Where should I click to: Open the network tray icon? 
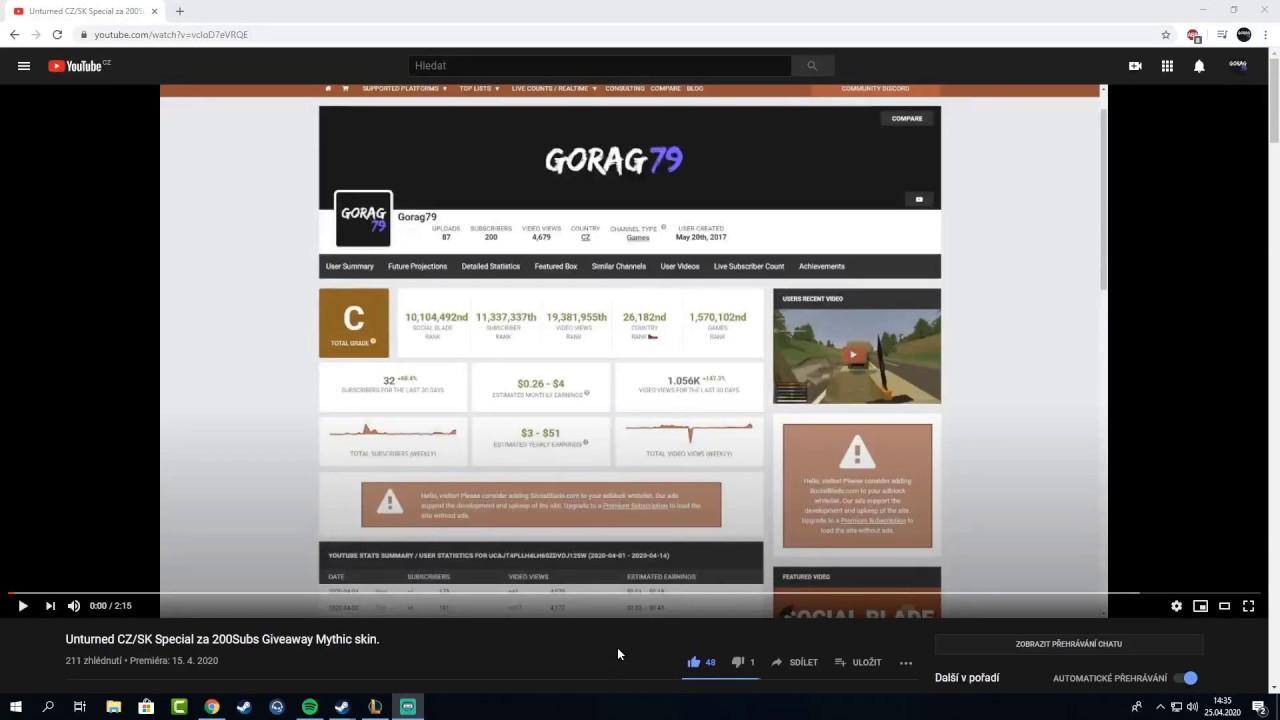(x=1176, y=707)
